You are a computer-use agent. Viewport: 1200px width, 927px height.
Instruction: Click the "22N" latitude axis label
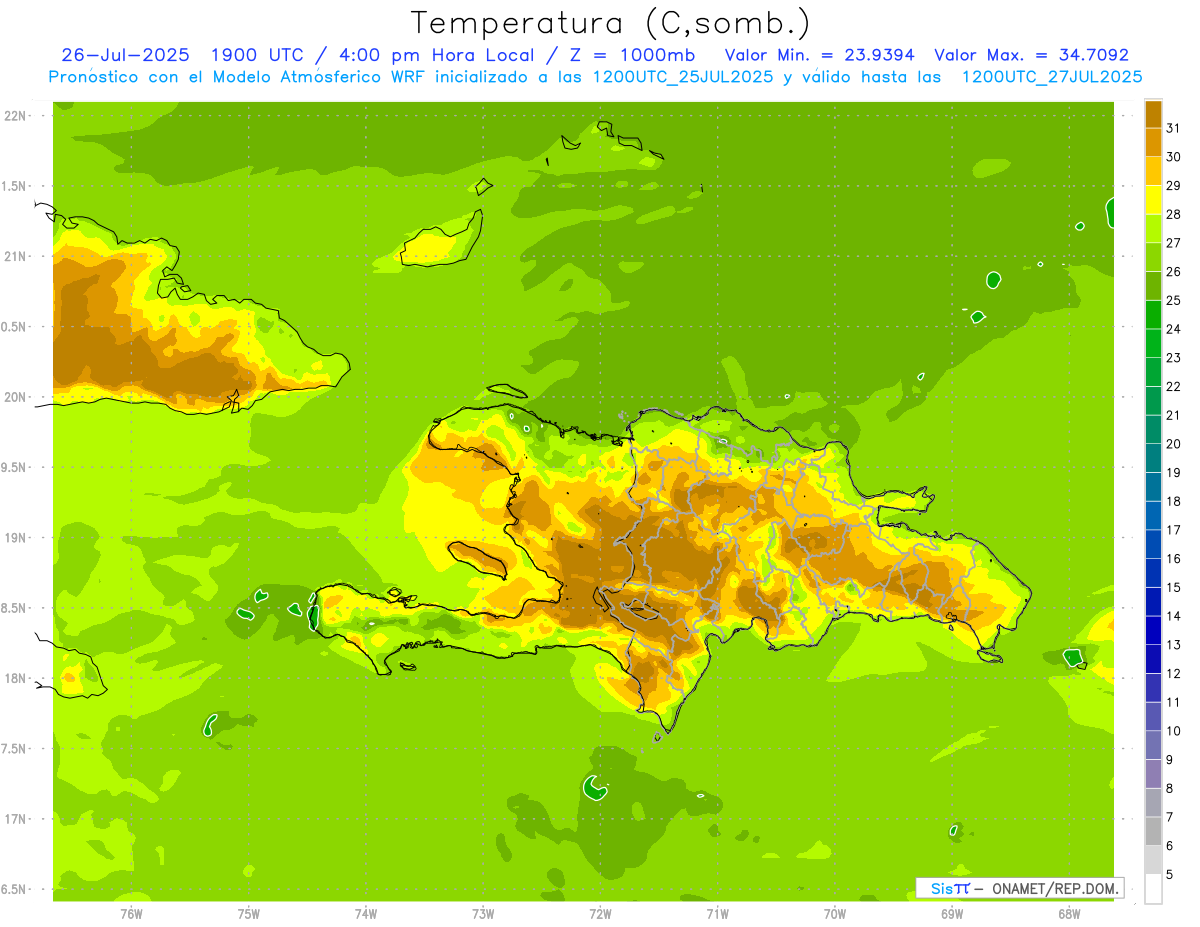(16, 116)
